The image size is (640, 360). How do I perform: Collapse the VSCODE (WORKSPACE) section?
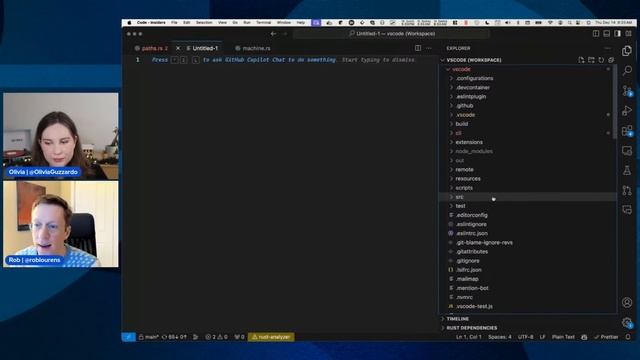coord(473,60)
